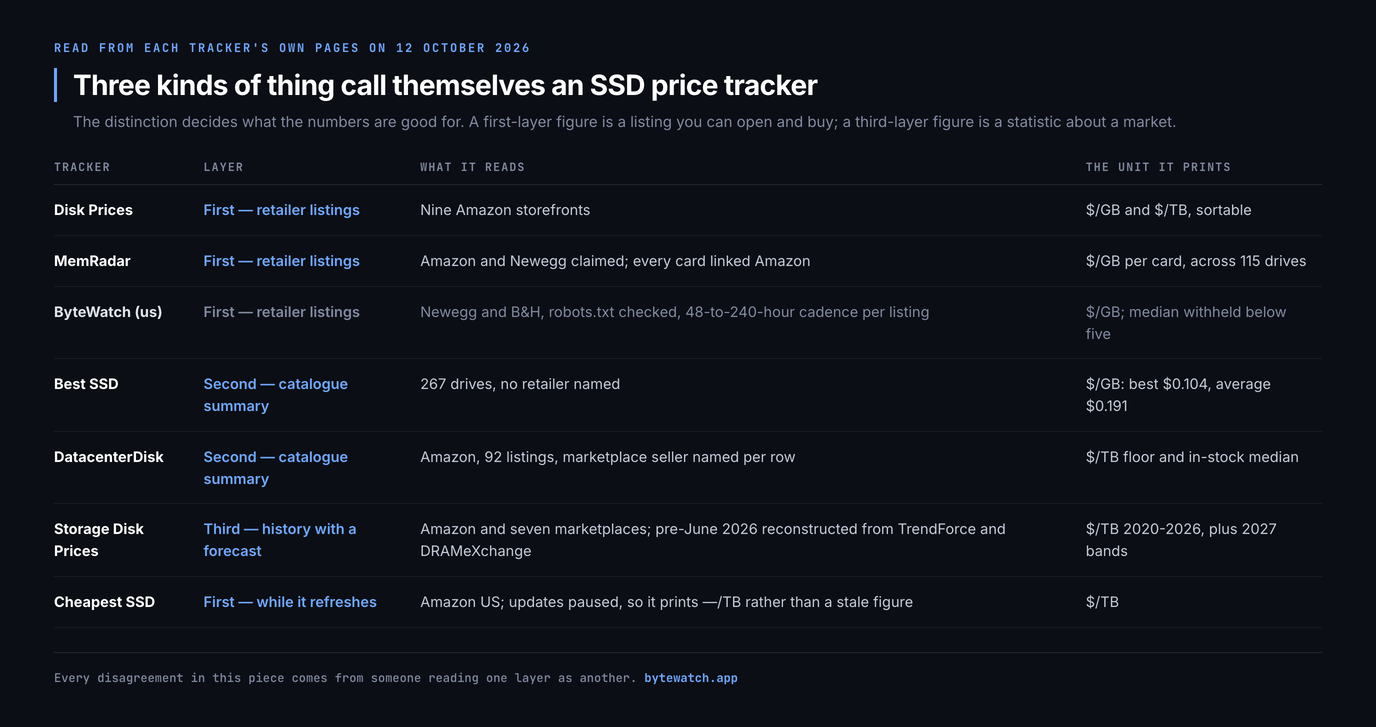1376x727 pixels.
Task: Click the '$/TB floor and in-stock median' cell
Action: [x=1192, y=457]
